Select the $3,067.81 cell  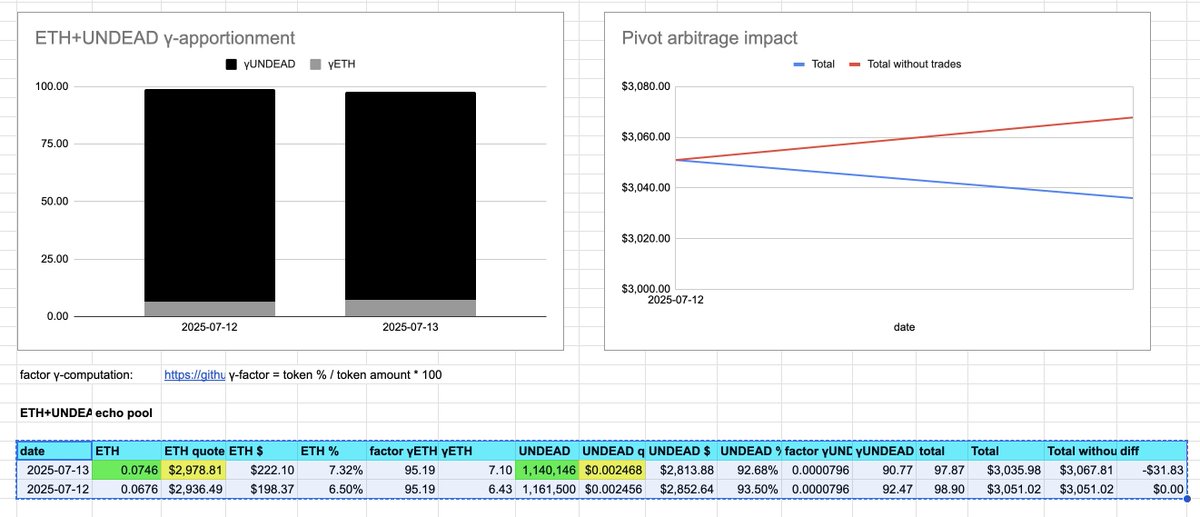tap(1080, 471)
